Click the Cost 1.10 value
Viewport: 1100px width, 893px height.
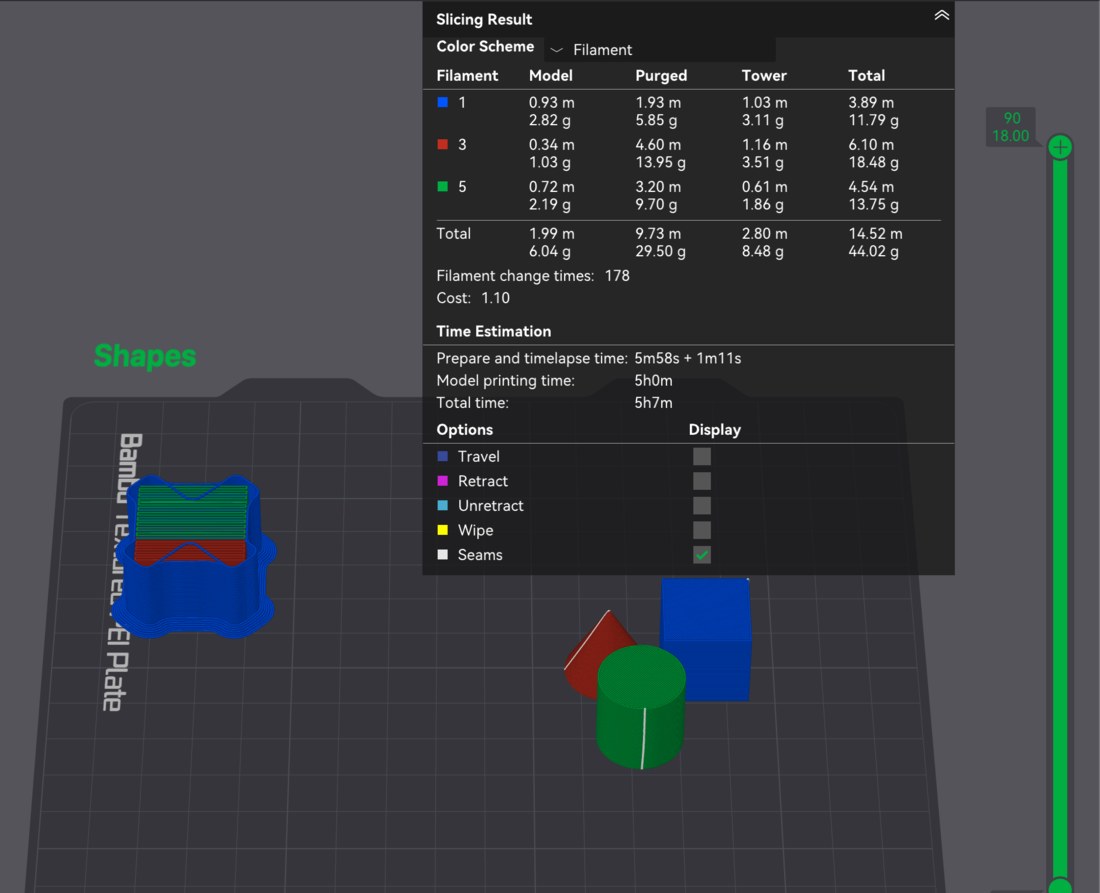[495, 298]
